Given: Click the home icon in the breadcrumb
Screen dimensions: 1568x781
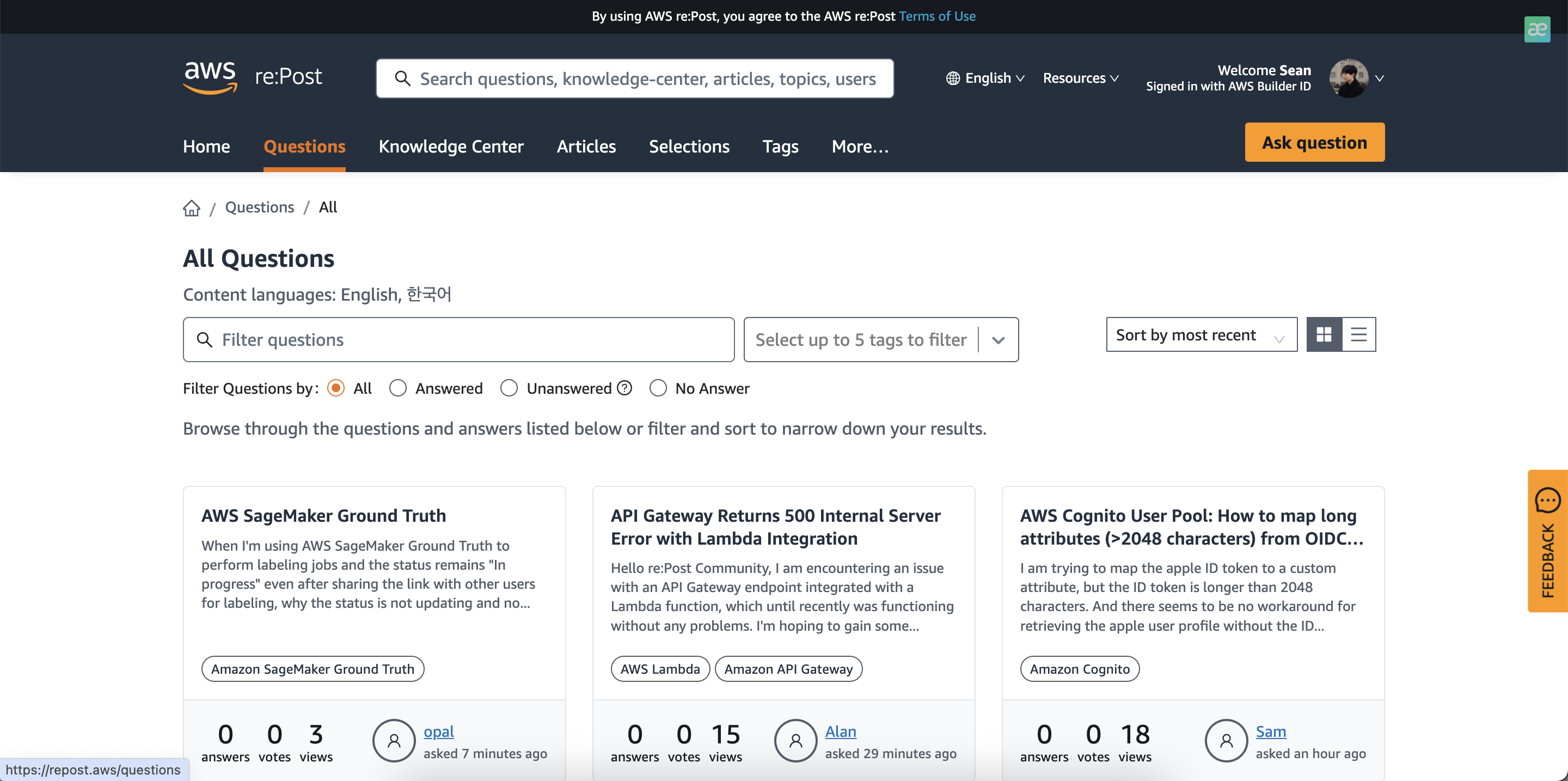Looking at the screenshot, I should click(191, 208).
